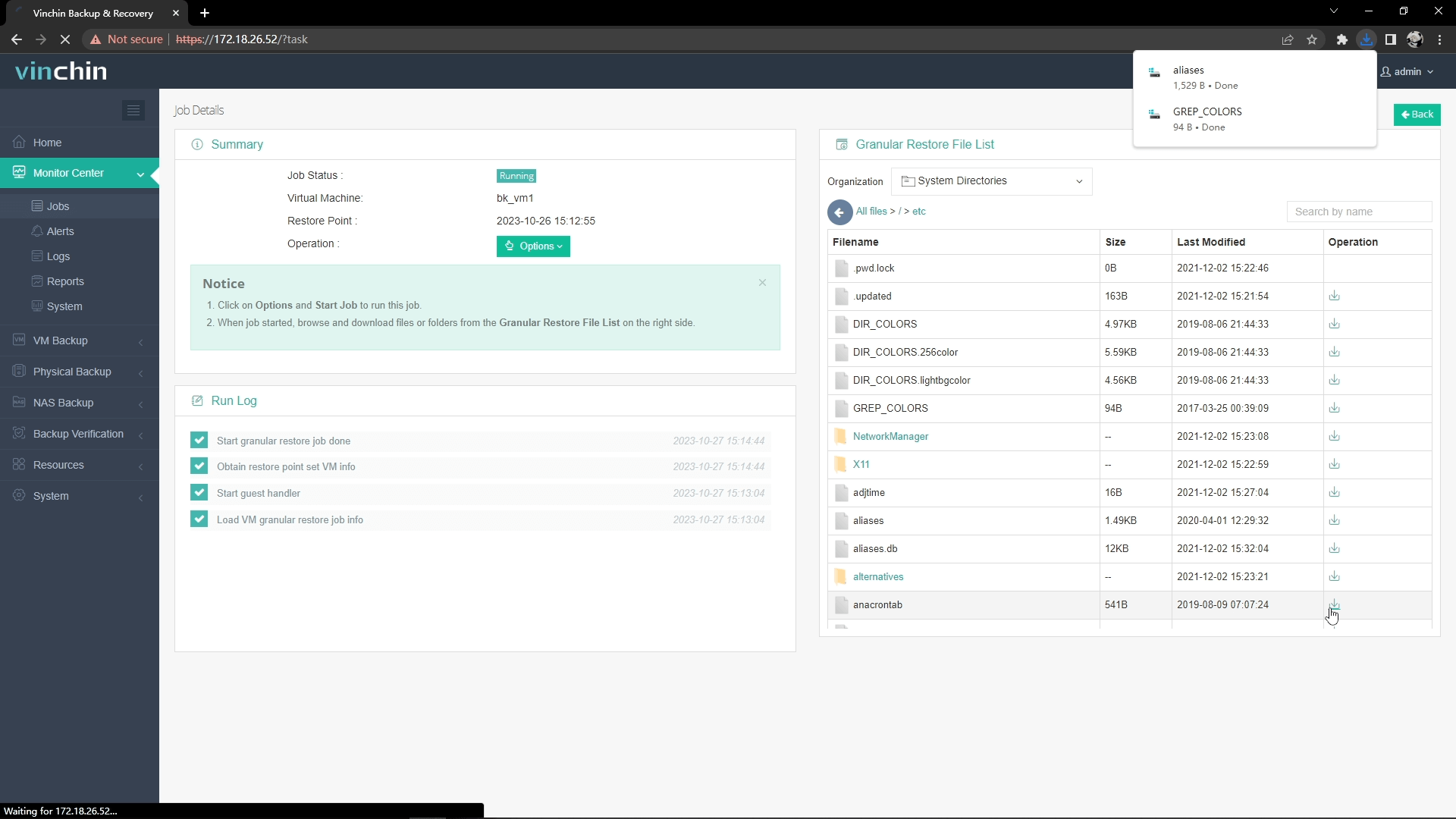The width and height of the screenshot is (1456, 819).
Task: Close the Notice box
Action: [x=762, y=283]
